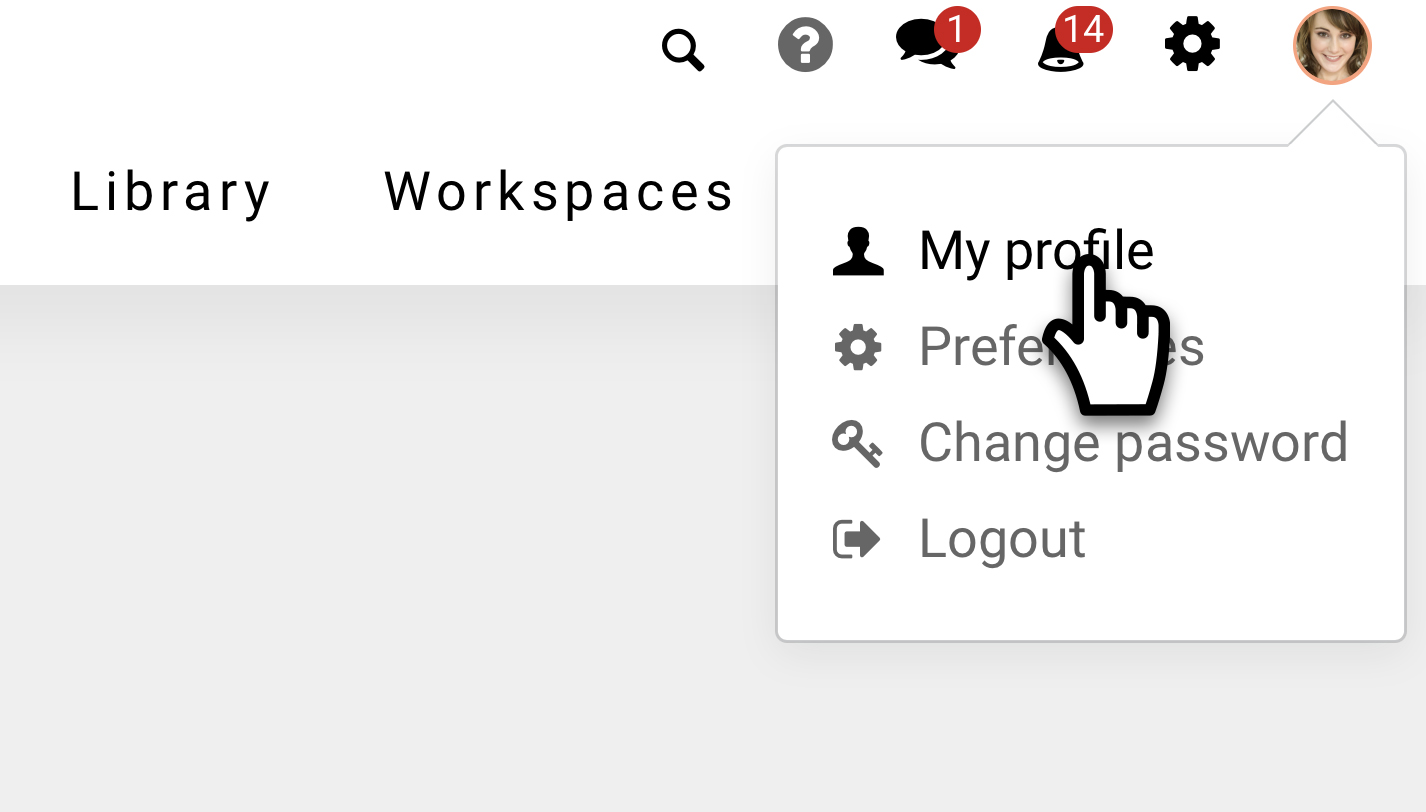Screen dimensions: 1426x812
Task: Click the dropdown pointer arrow beneath the avatar
Action: click(x=1332, y=125)
